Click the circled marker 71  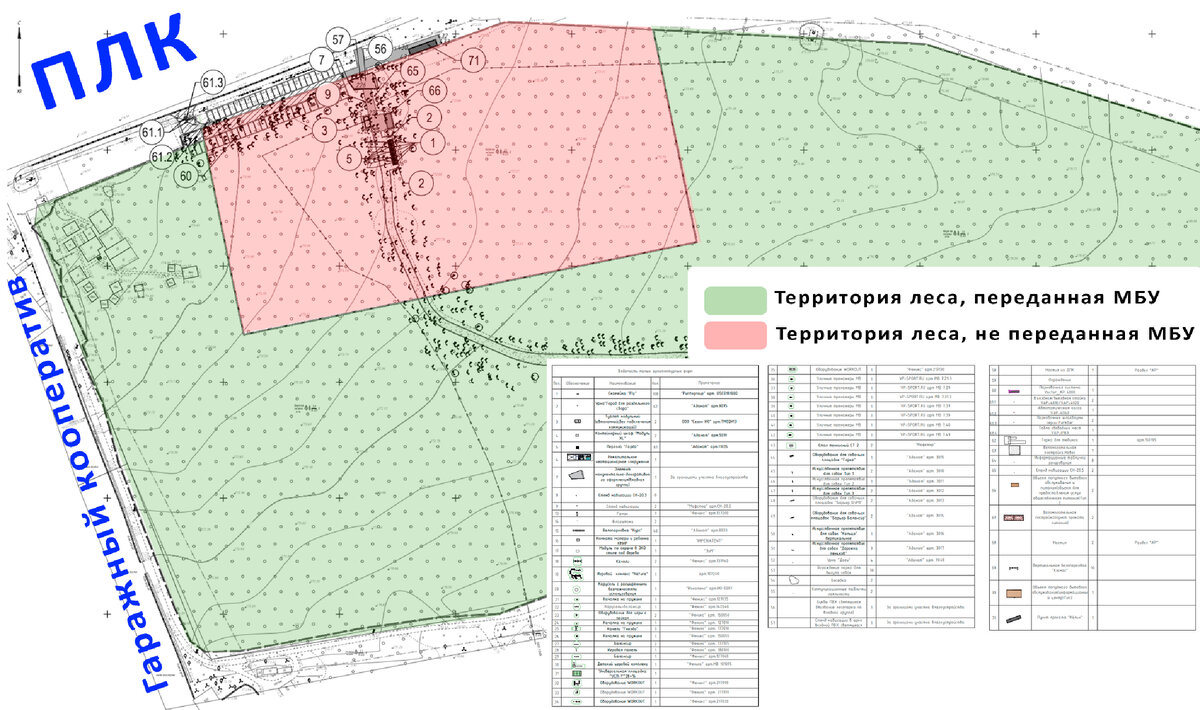point(473,61)
